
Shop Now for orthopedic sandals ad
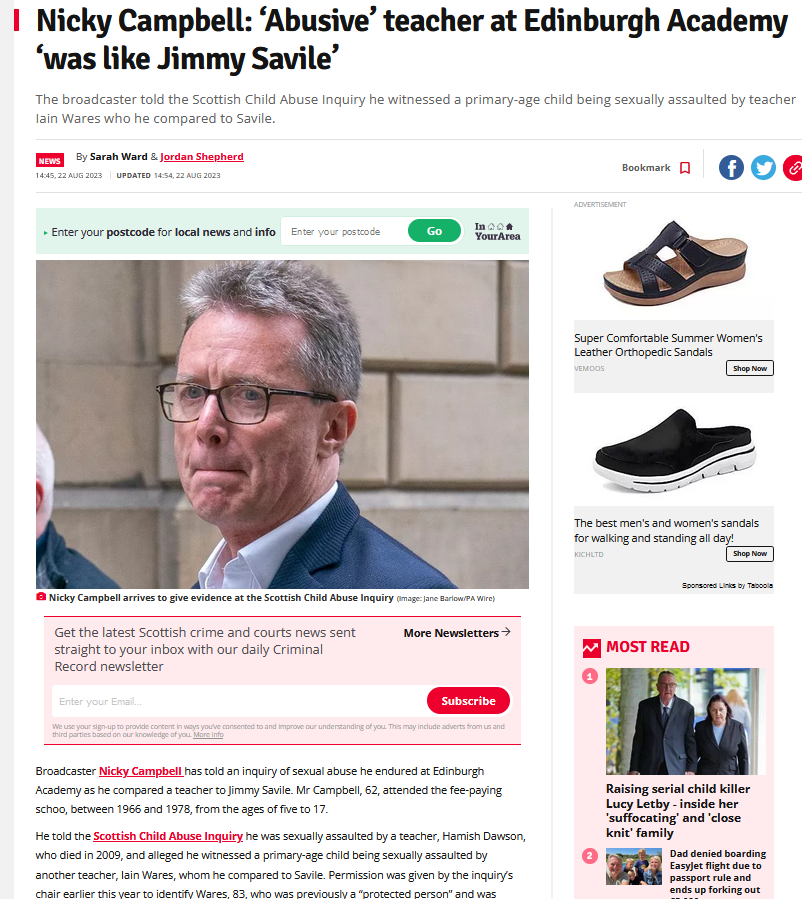pyautogui.click(x=749, y=368)
